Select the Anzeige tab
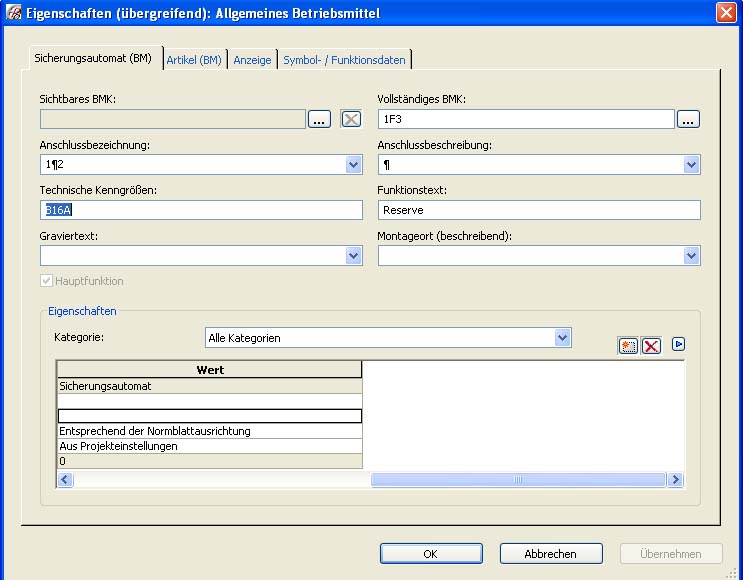 click(x=252, y=60)
